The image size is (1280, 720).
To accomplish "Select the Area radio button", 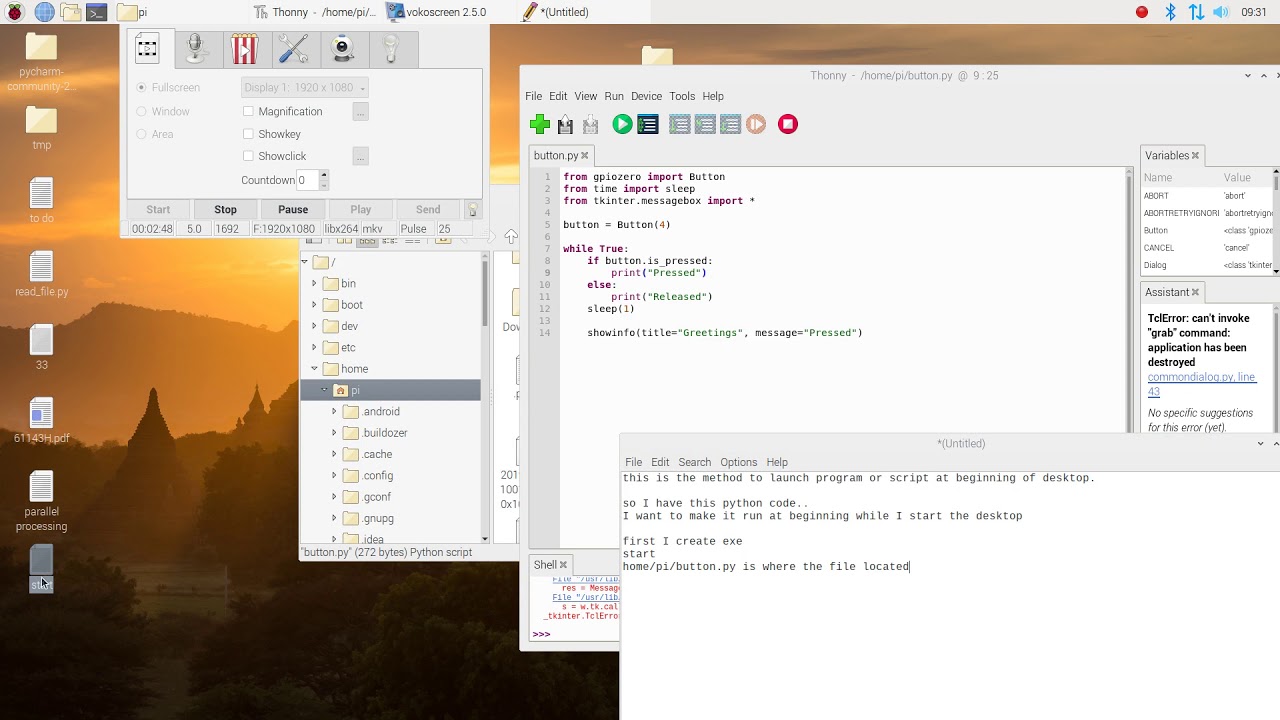I will (x=141, y=134).
